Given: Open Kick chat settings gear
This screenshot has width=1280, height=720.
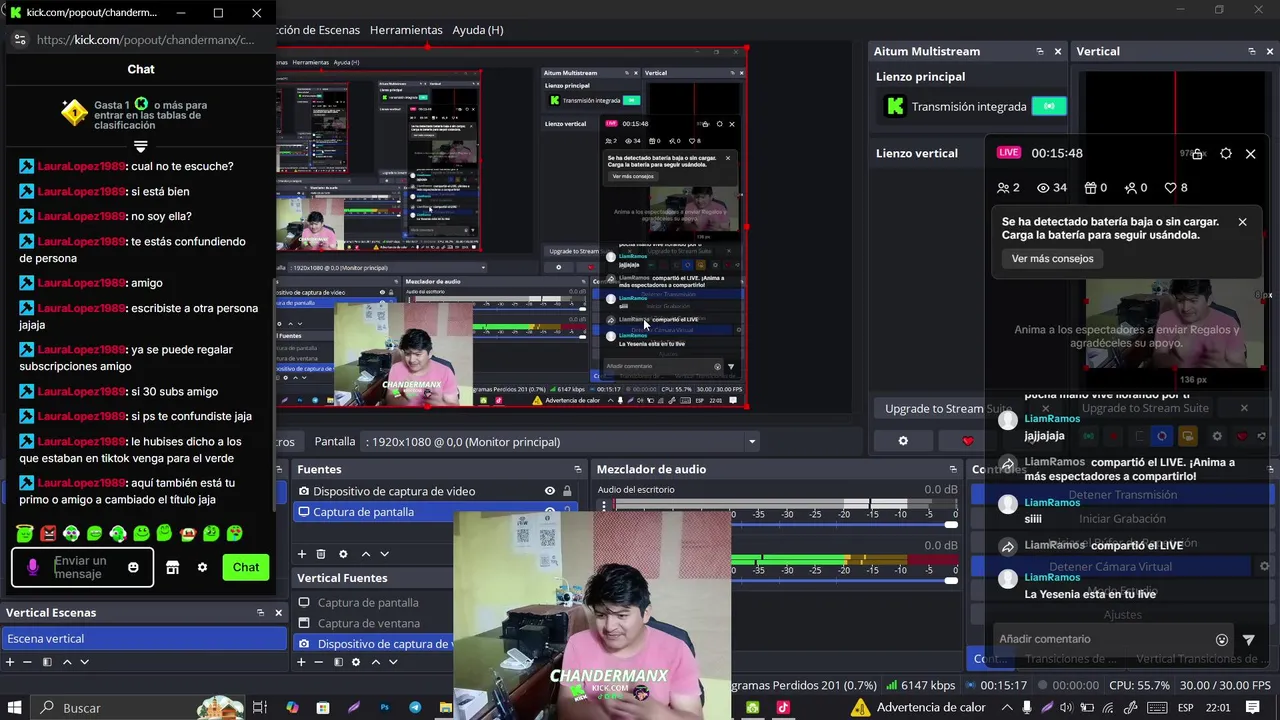Looking at the screenshot, I should tap(202, 567).
